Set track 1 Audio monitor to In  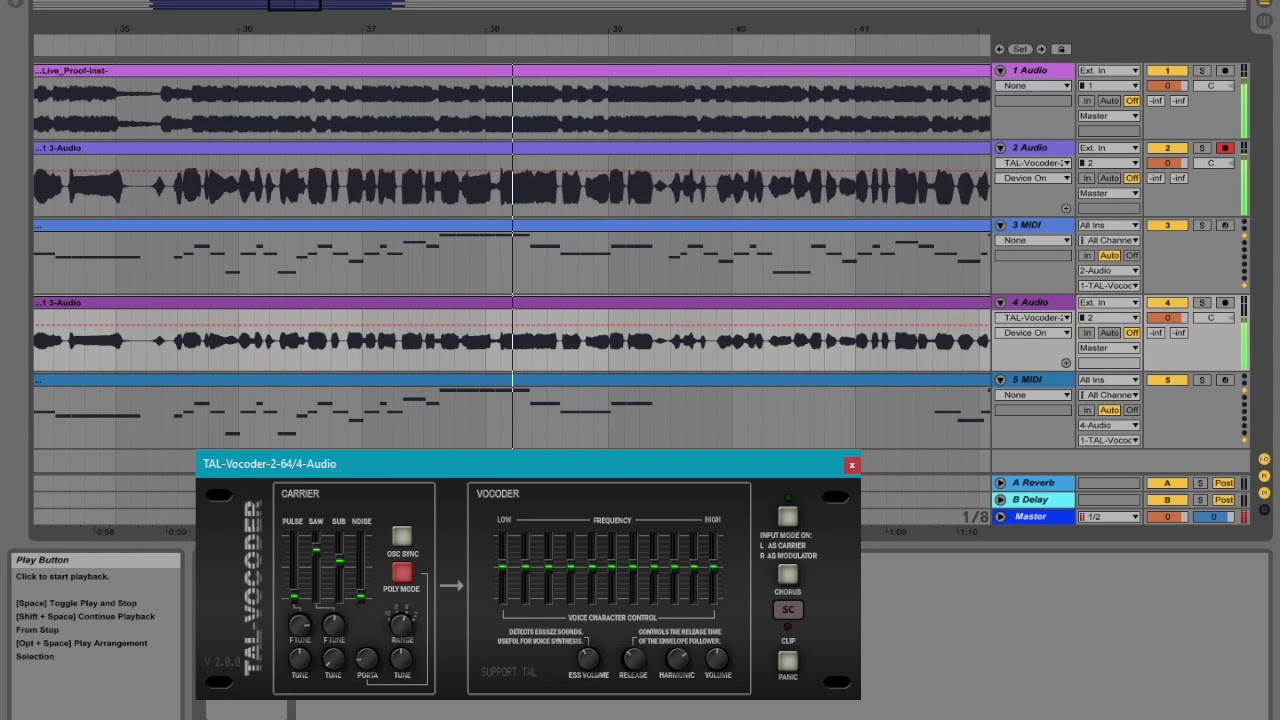pos(1086,101)
